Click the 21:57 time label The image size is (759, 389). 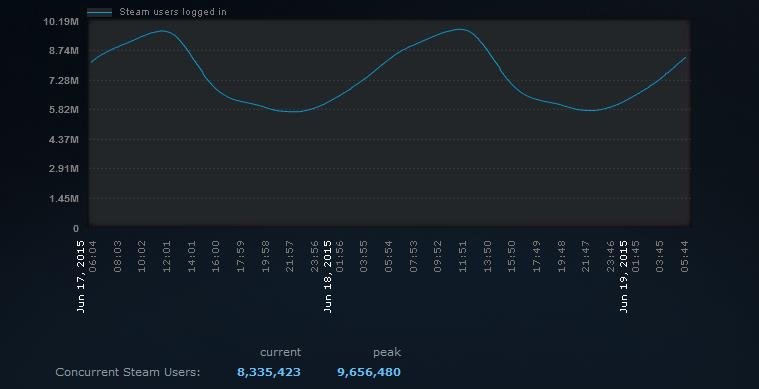pyautogui.click(x=290, y=256)
